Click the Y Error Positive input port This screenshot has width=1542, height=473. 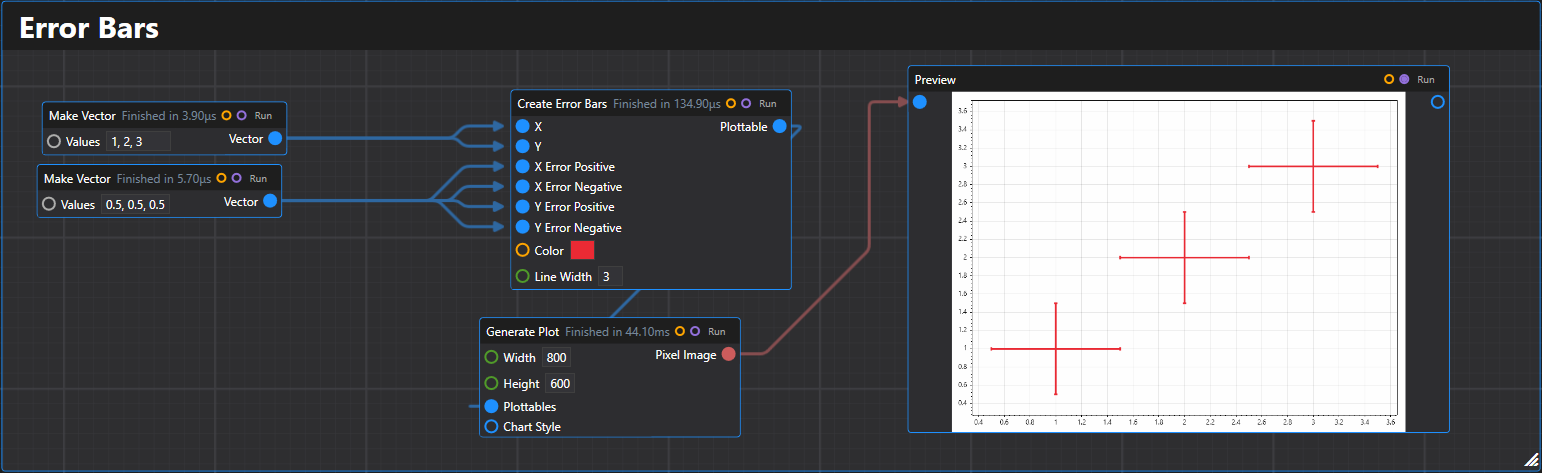(x=522, y=207)
